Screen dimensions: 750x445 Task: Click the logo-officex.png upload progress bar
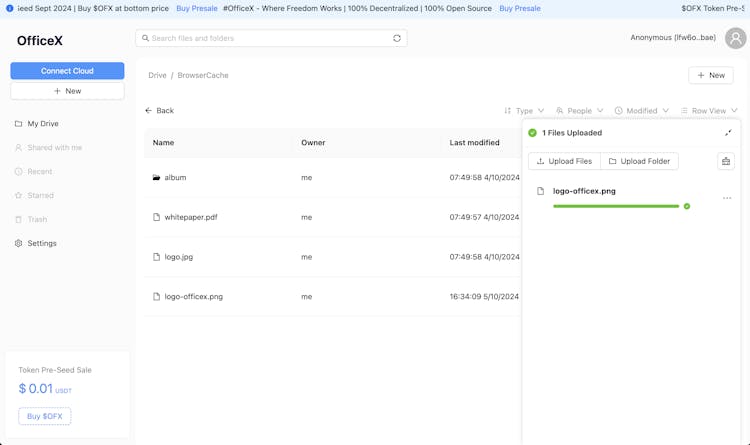click(615, 206)
